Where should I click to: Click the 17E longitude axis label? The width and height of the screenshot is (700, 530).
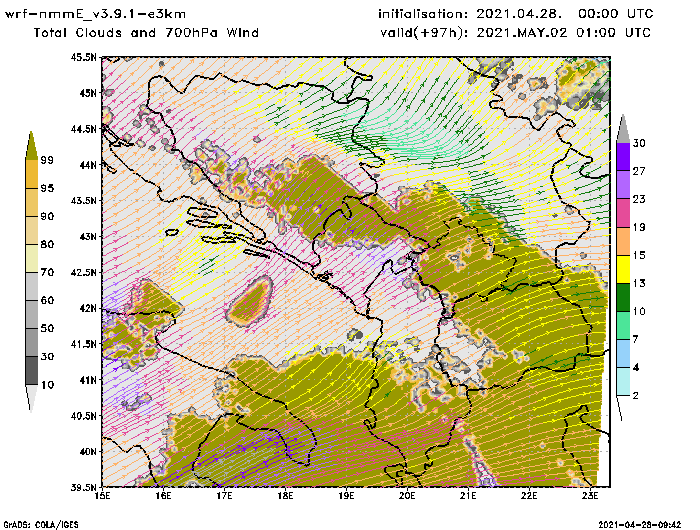[x=224, y=496]
